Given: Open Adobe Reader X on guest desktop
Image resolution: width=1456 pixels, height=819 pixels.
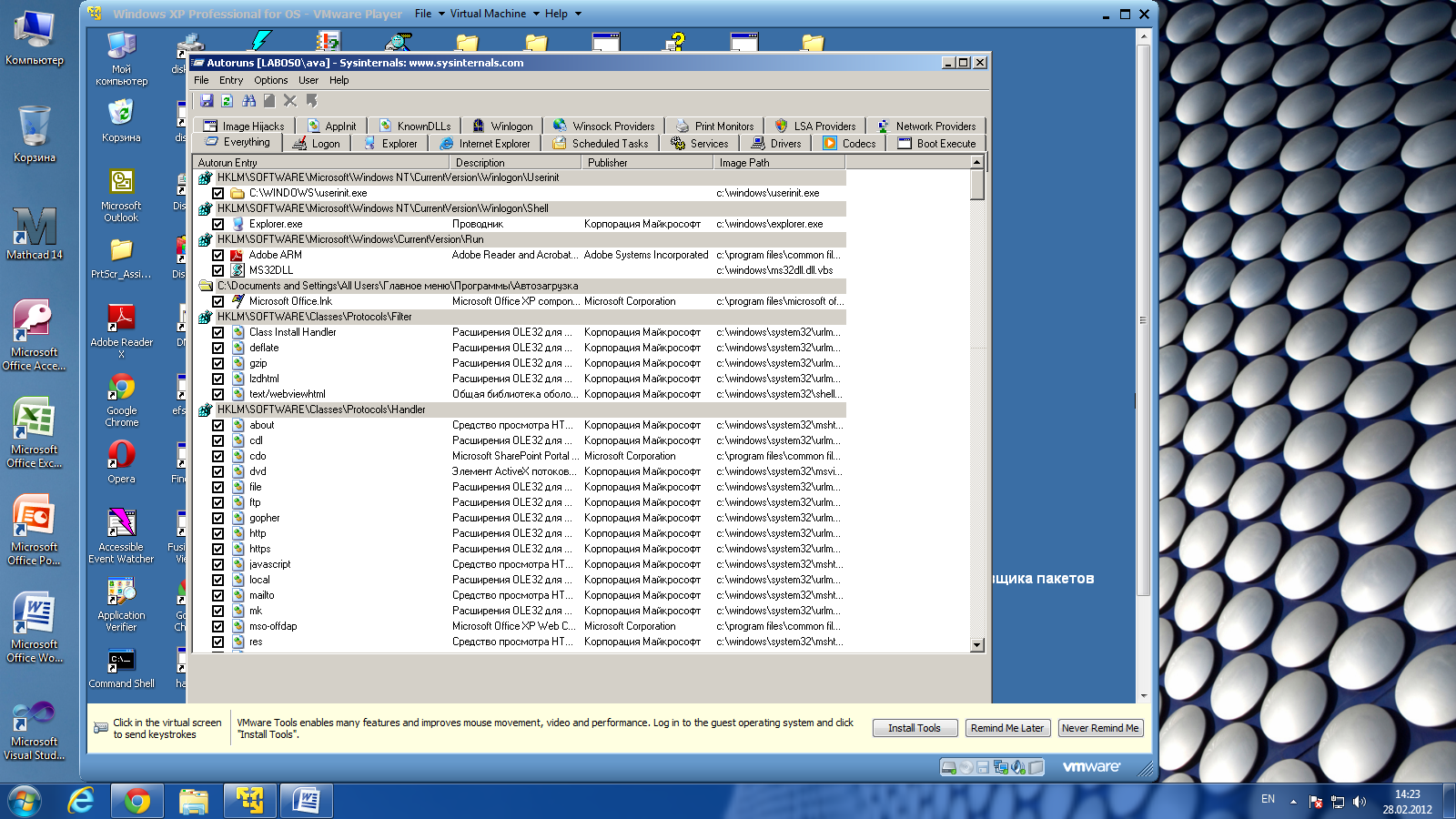Looking at the screenshot, I should [121, 331].
